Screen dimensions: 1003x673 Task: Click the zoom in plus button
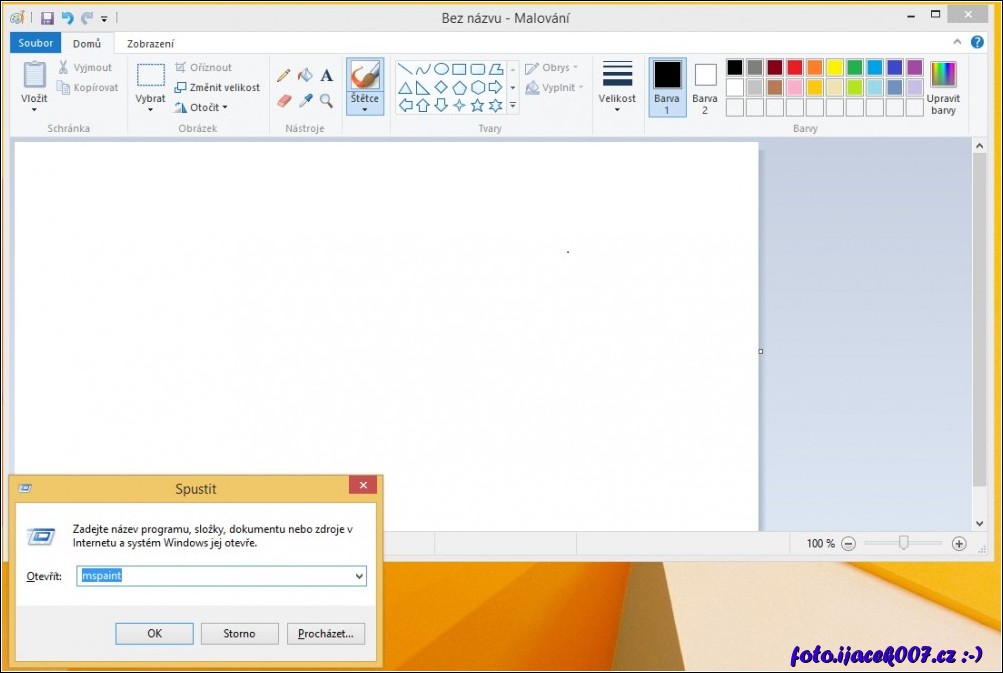coord(959,544)
